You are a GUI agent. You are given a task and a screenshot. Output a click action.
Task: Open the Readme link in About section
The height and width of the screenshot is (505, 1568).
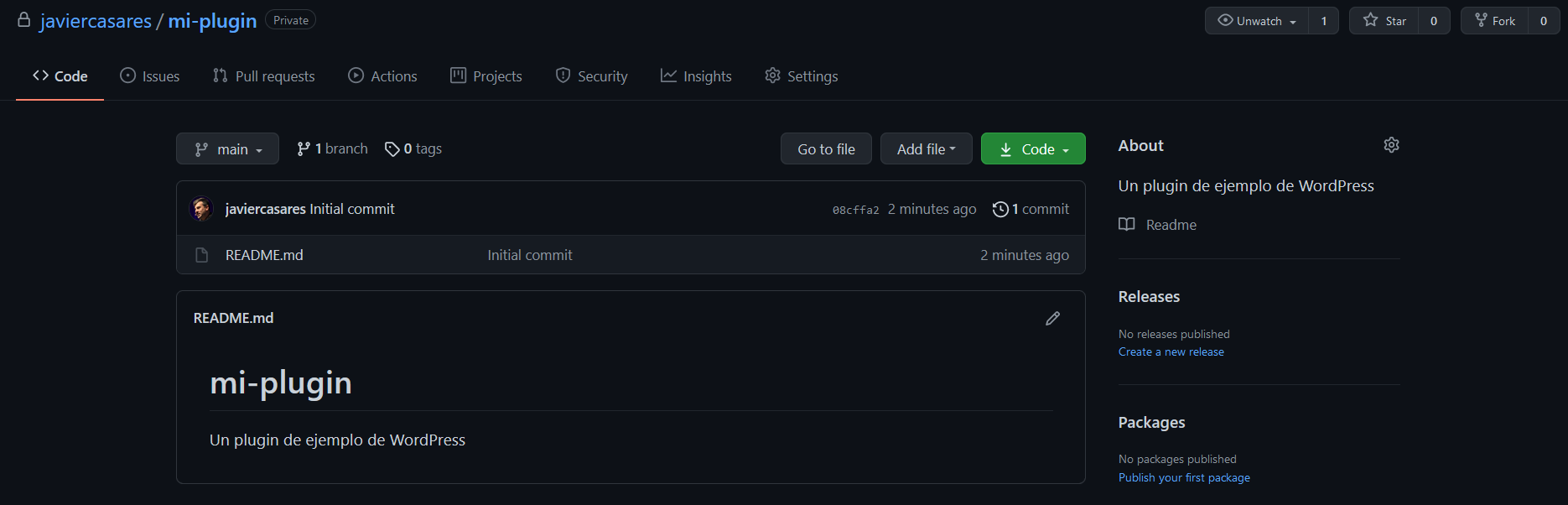click(1157, 225)
